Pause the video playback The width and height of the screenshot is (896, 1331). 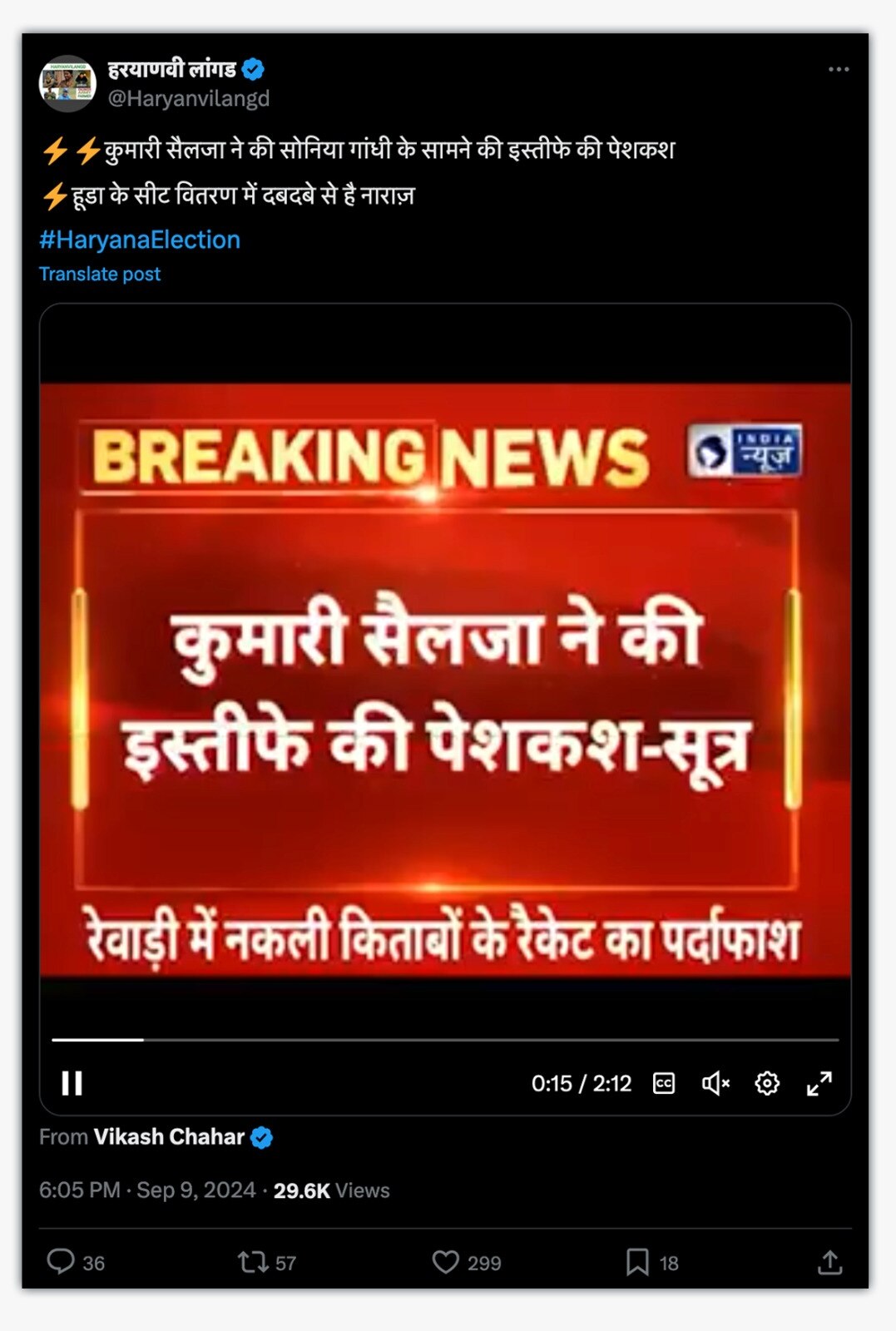(72, 1083)
